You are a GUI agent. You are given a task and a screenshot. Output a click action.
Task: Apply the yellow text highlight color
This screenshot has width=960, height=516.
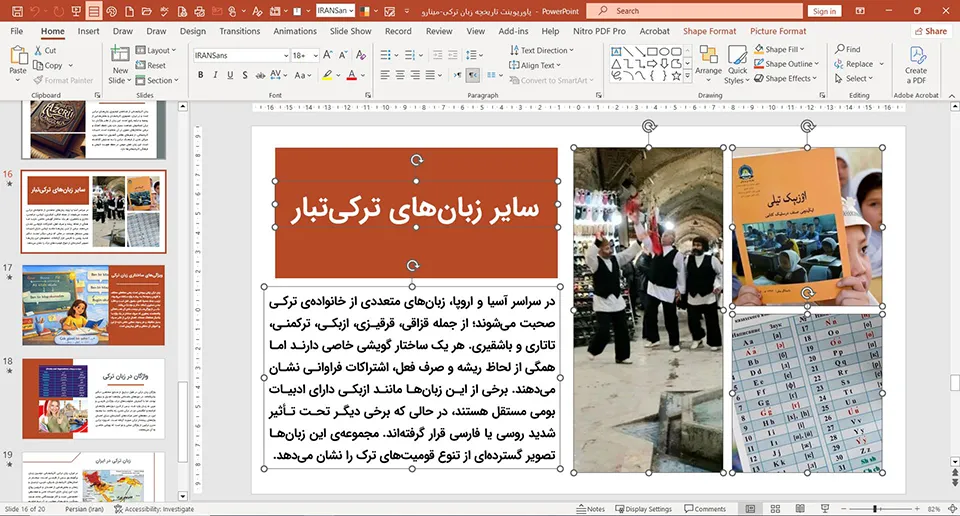pyautogui.click(x=327, y=75)
